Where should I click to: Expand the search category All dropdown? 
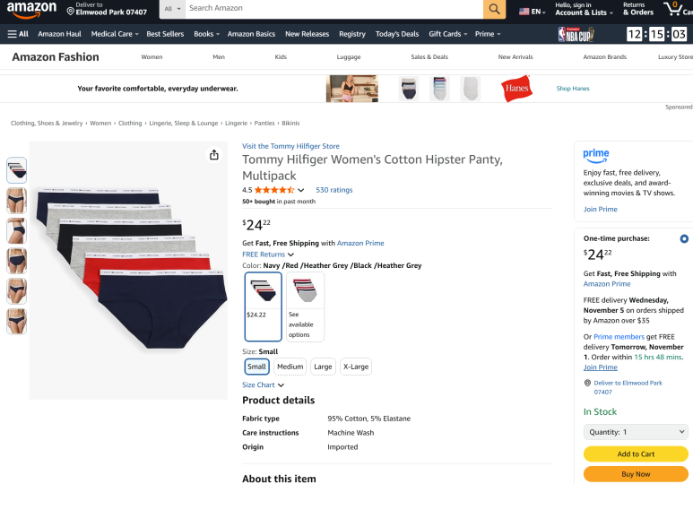pyautogui.click(x=171, y=9)
